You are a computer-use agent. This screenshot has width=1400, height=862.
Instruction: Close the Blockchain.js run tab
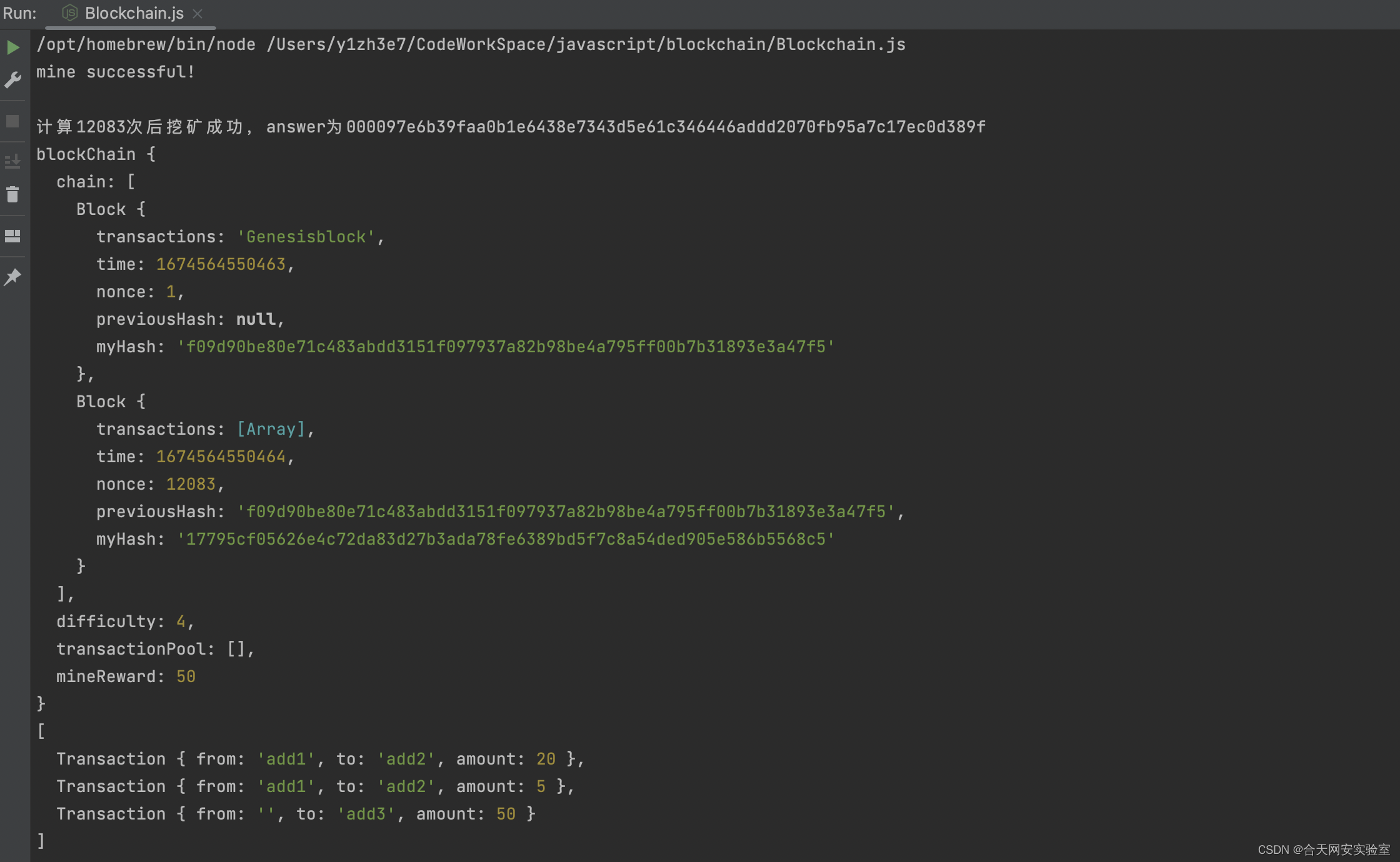pos(197,14)
